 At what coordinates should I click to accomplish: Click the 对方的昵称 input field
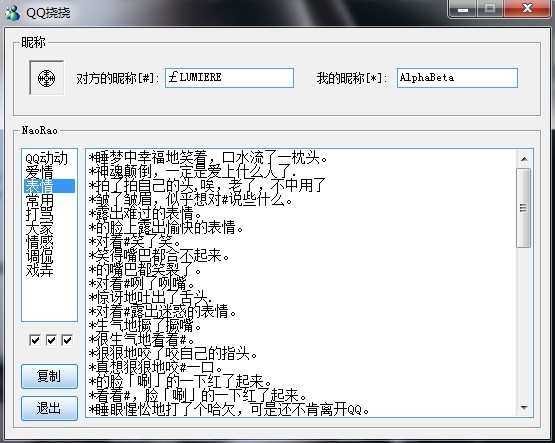click(x=229, y=78)
